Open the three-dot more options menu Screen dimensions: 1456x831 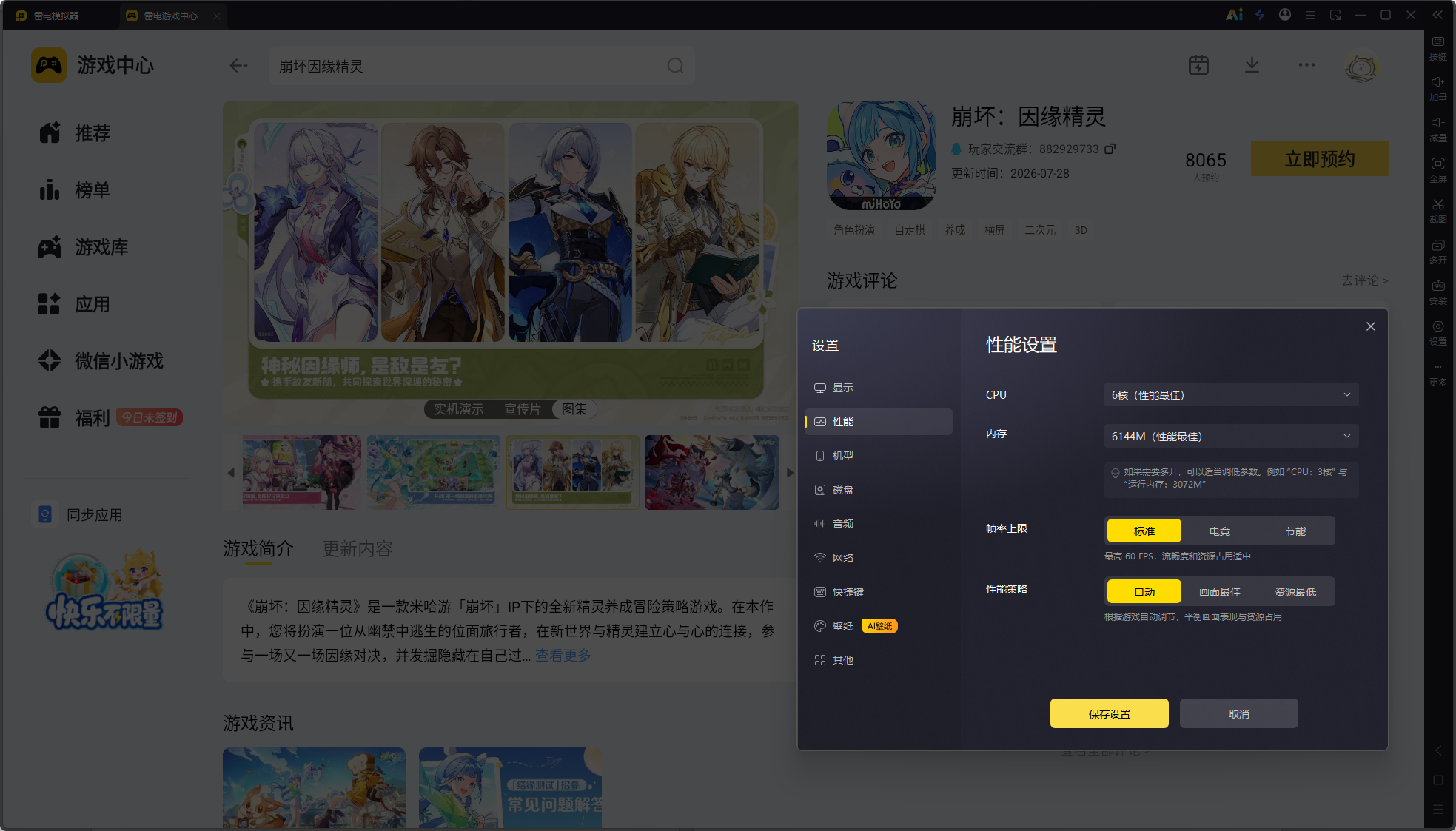(1306, 65)
